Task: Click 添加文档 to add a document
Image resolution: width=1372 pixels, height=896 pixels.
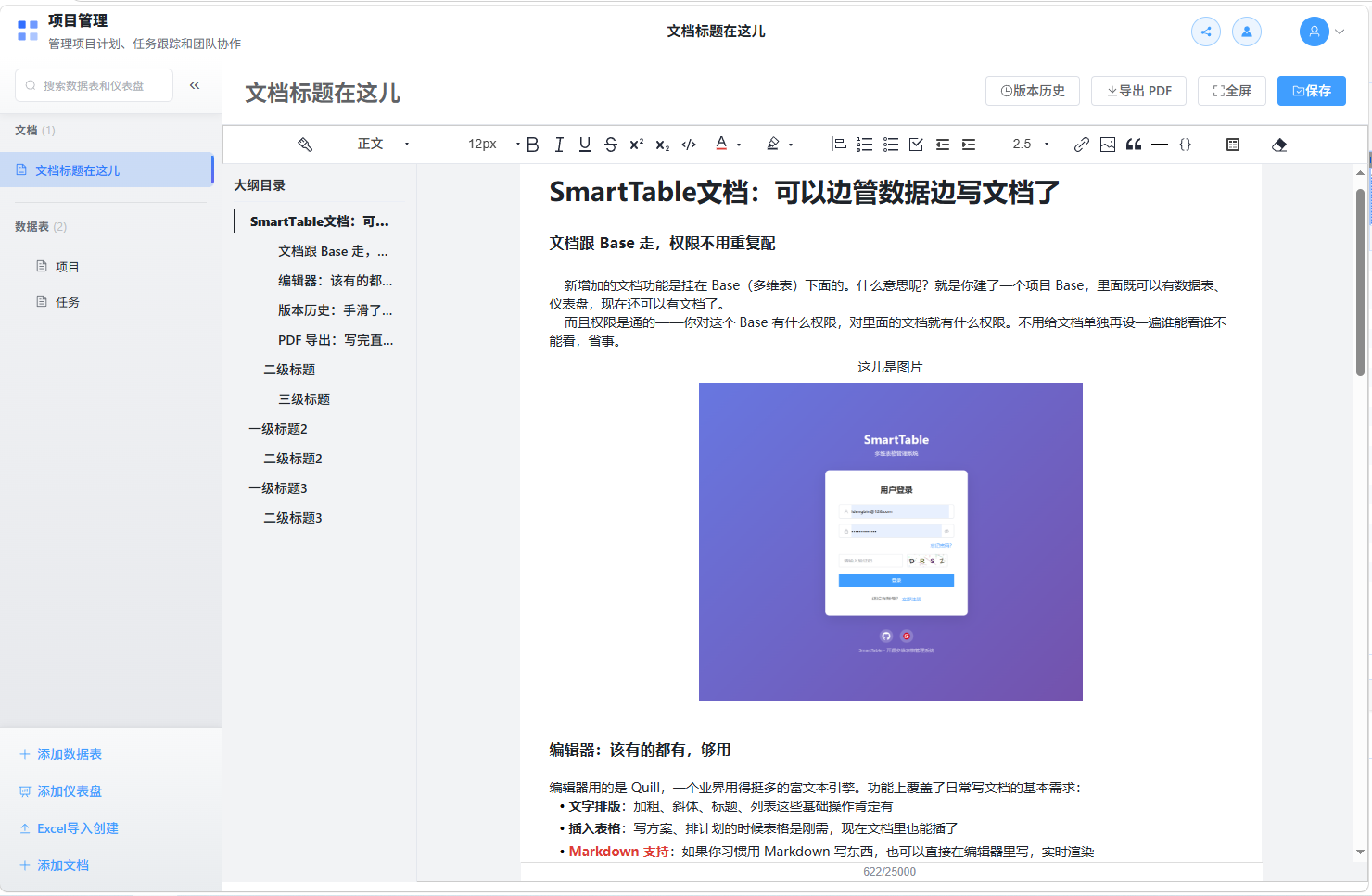Action: (x=55, y=865)
